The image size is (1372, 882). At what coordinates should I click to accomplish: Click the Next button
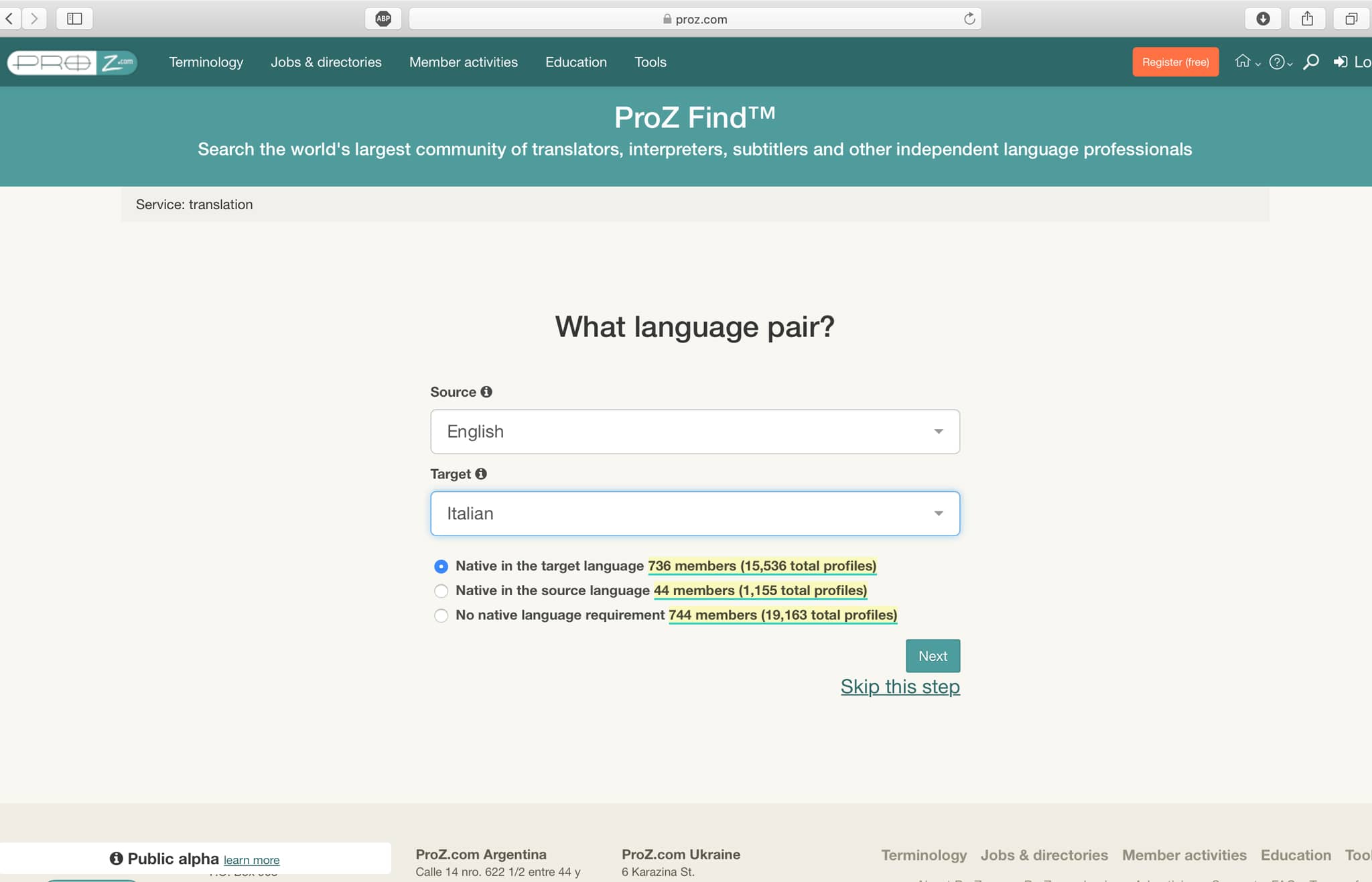coord(933,655)
